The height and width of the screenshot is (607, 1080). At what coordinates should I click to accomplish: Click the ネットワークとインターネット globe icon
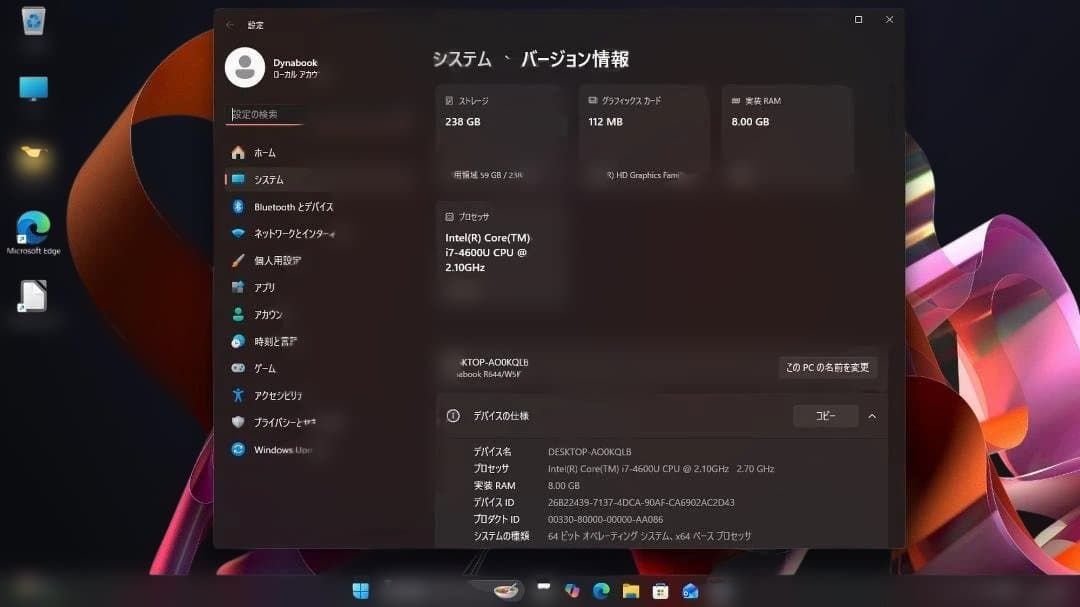click(240, 233)
